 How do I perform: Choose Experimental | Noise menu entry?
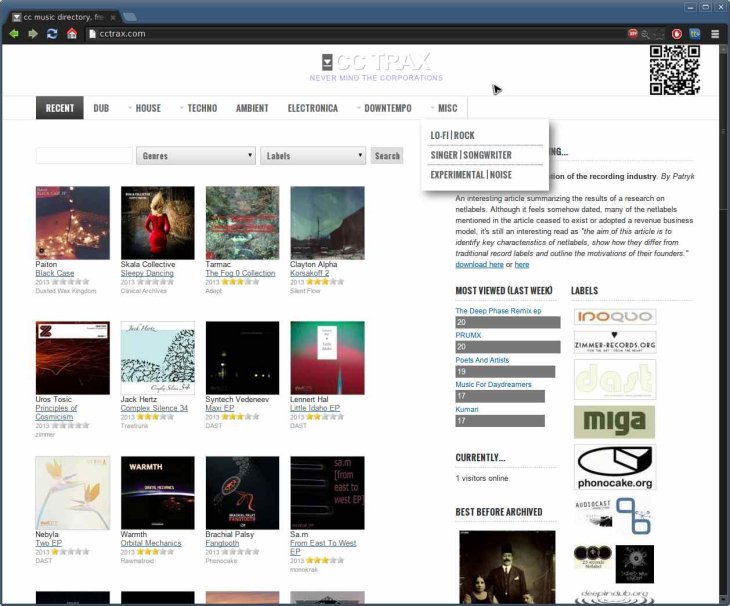point(471,175)
